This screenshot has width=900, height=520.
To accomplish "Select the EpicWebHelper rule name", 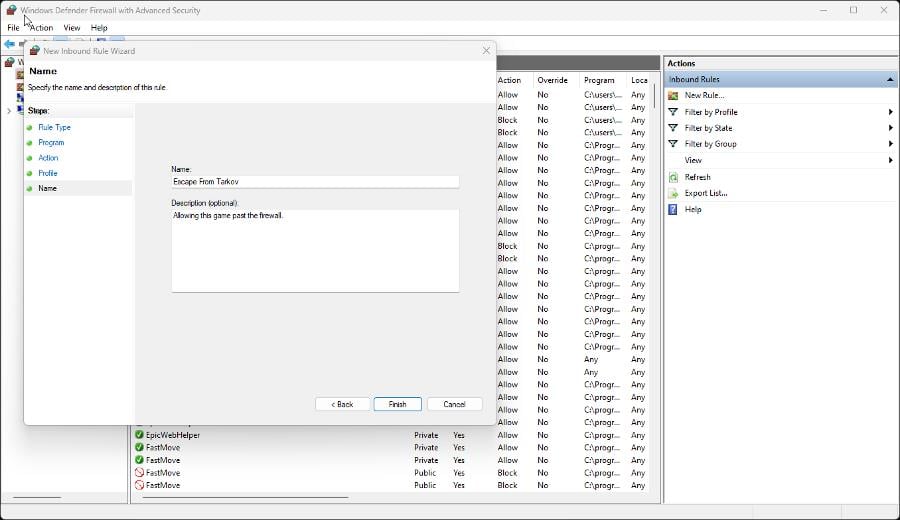I will click(x=173, y=435).
